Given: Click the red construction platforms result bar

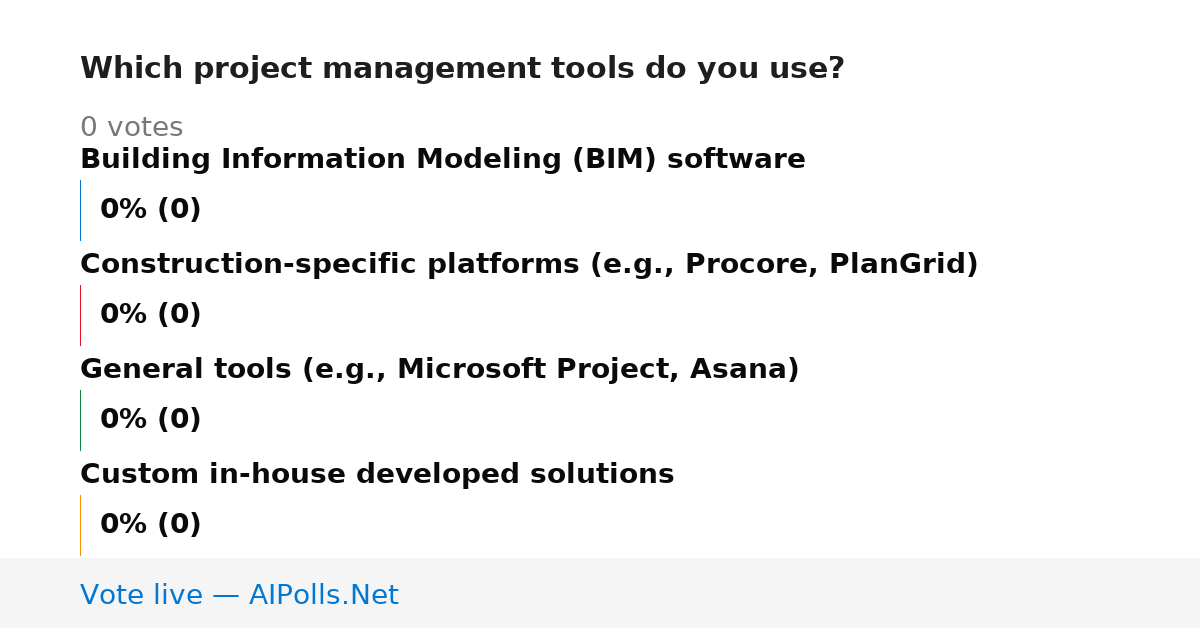Looking at the screenshot, I should pos(80,315).
